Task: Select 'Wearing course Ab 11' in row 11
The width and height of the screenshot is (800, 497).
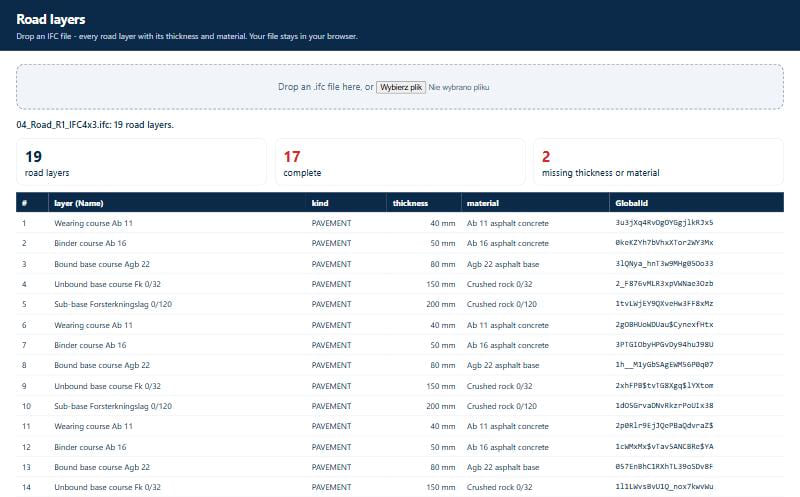Action: click(93, 426)
